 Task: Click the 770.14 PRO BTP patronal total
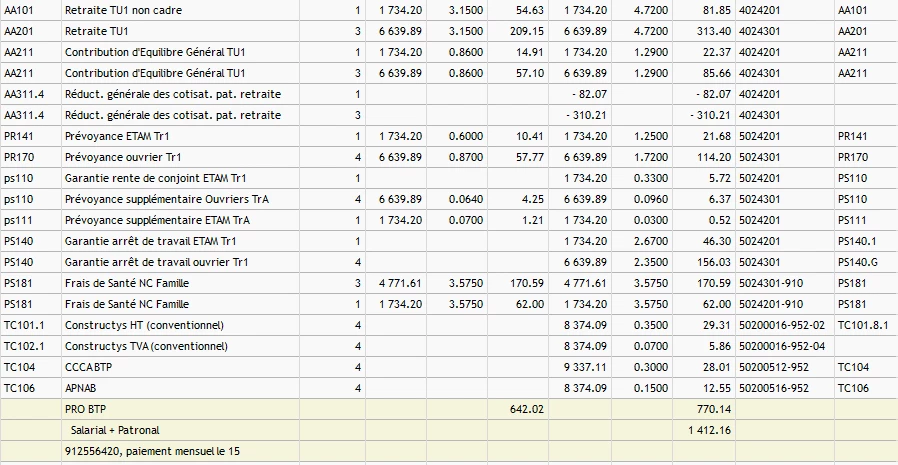(714, 409)
